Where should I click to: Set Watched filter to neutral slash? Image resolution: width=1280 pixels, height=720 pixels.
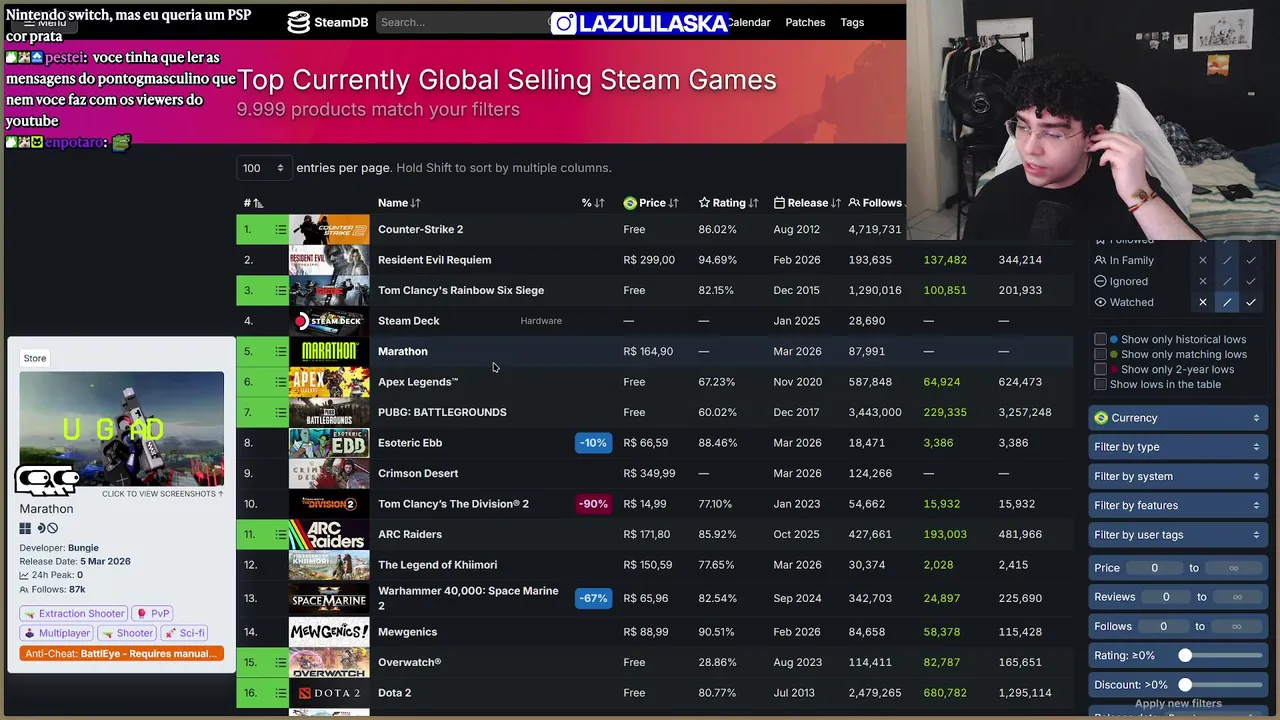click(x=1227, y=302)
